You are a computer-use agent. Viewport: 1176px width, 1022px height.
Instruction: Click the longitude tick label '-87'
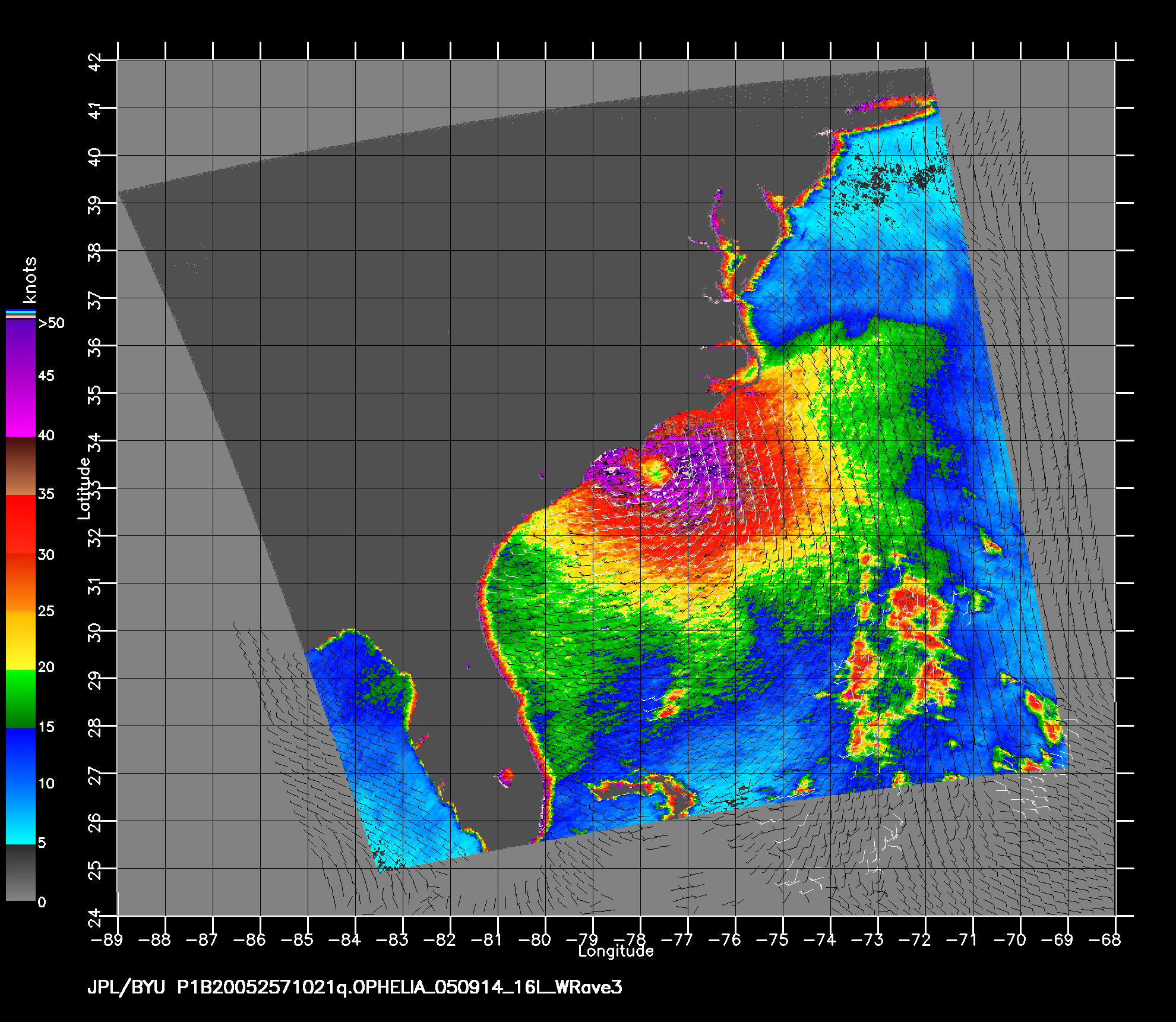click(201, 939)
